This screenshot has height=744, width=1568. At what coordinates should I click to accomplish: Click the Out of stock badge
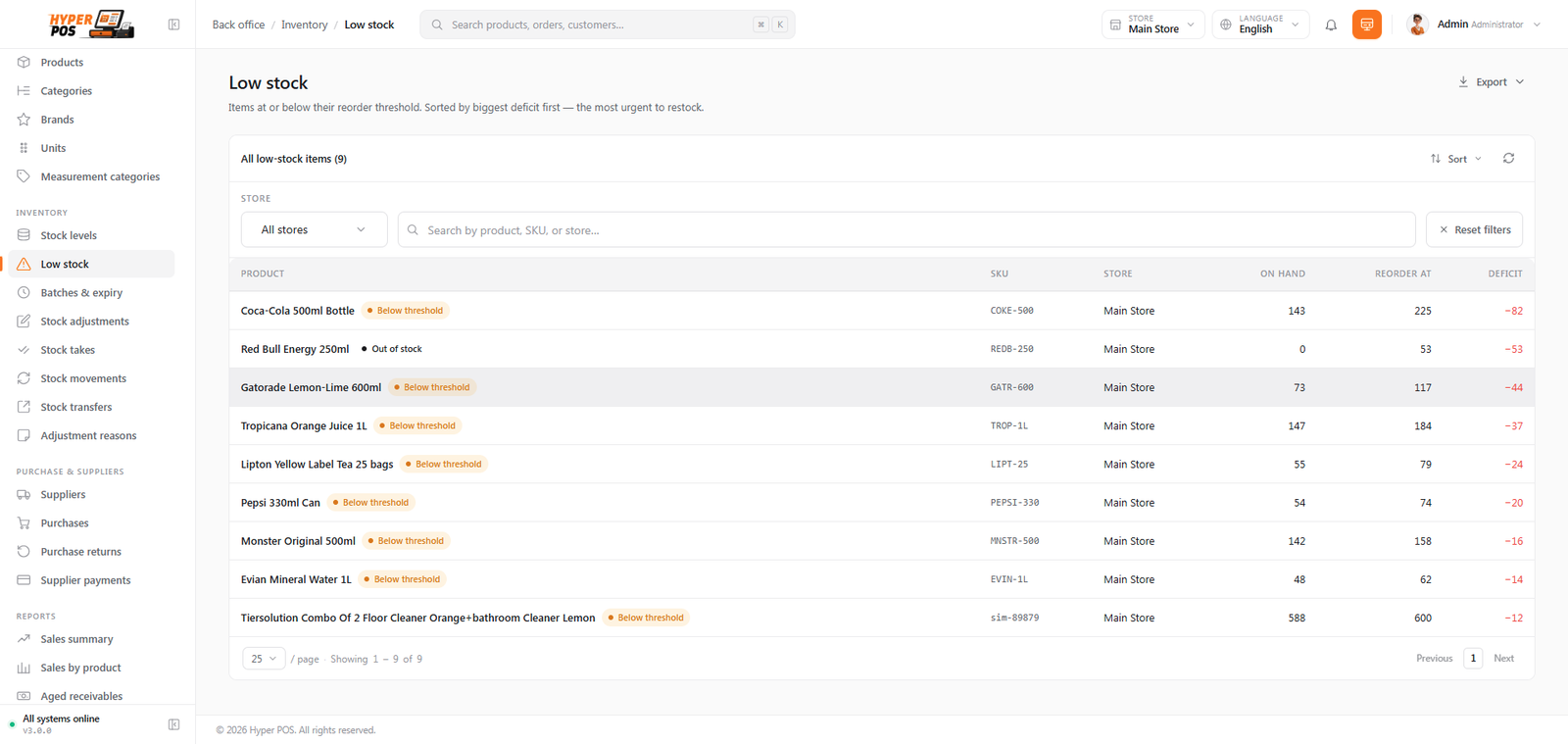click(x=392, y=349)
